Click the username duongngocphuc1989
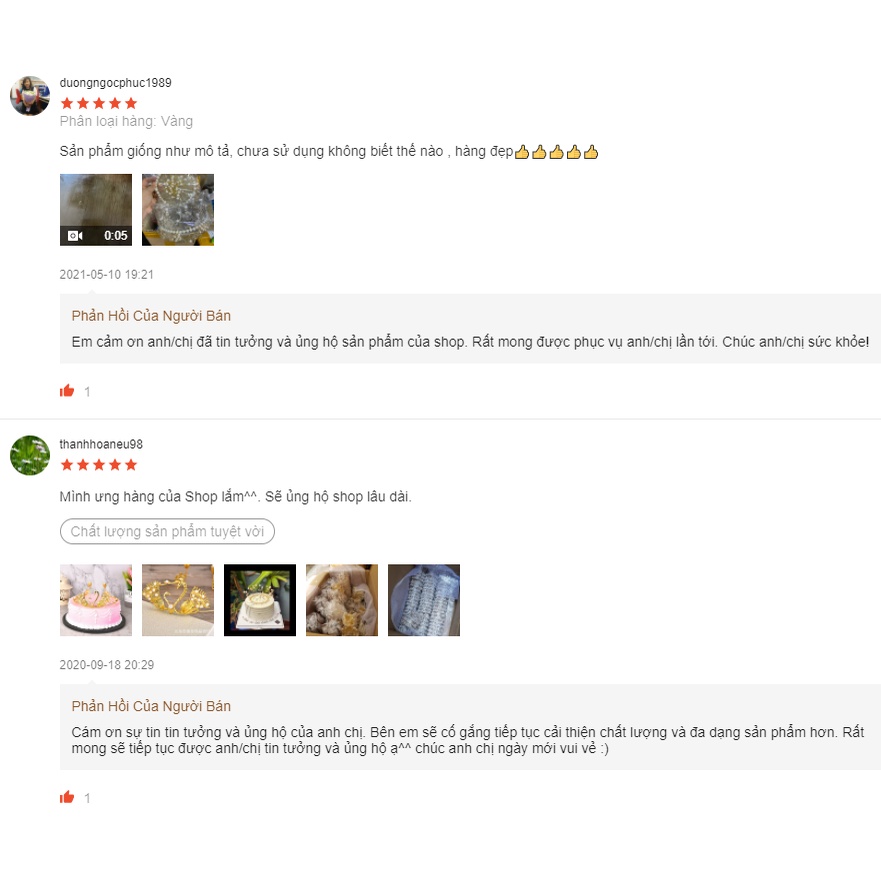 115,83
